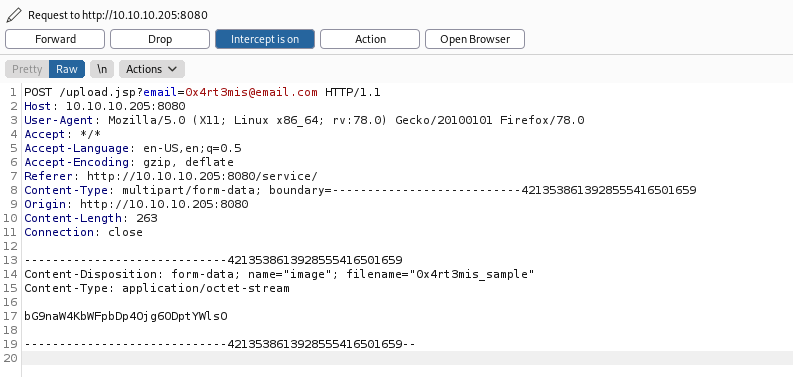
Task: Click the Content-Disposition form-data line
Action: [279, 274]
